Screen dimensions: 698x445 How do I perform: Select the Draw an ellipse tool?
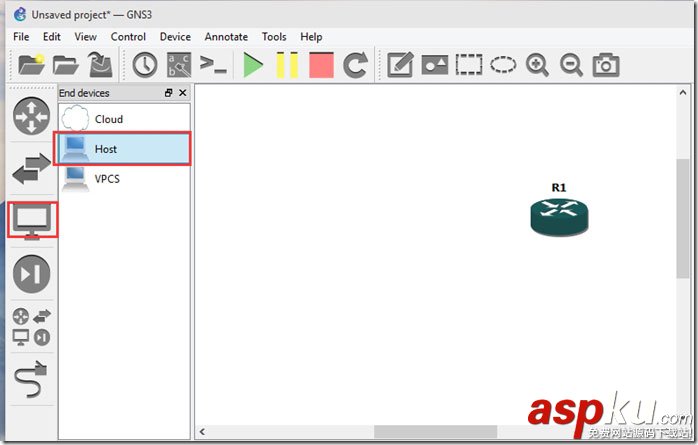click(503, 65)
